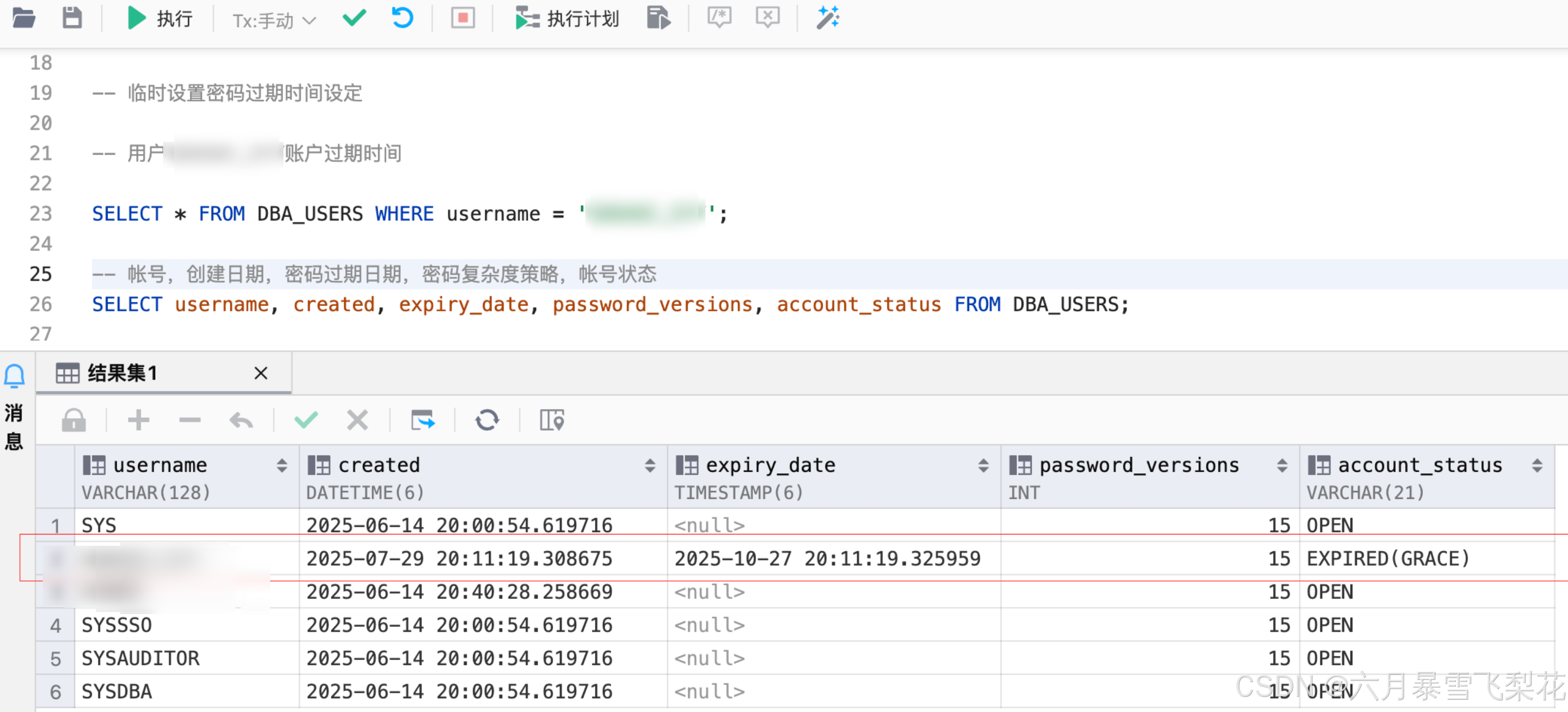Click the red stop execution icon

click(463, 18)
